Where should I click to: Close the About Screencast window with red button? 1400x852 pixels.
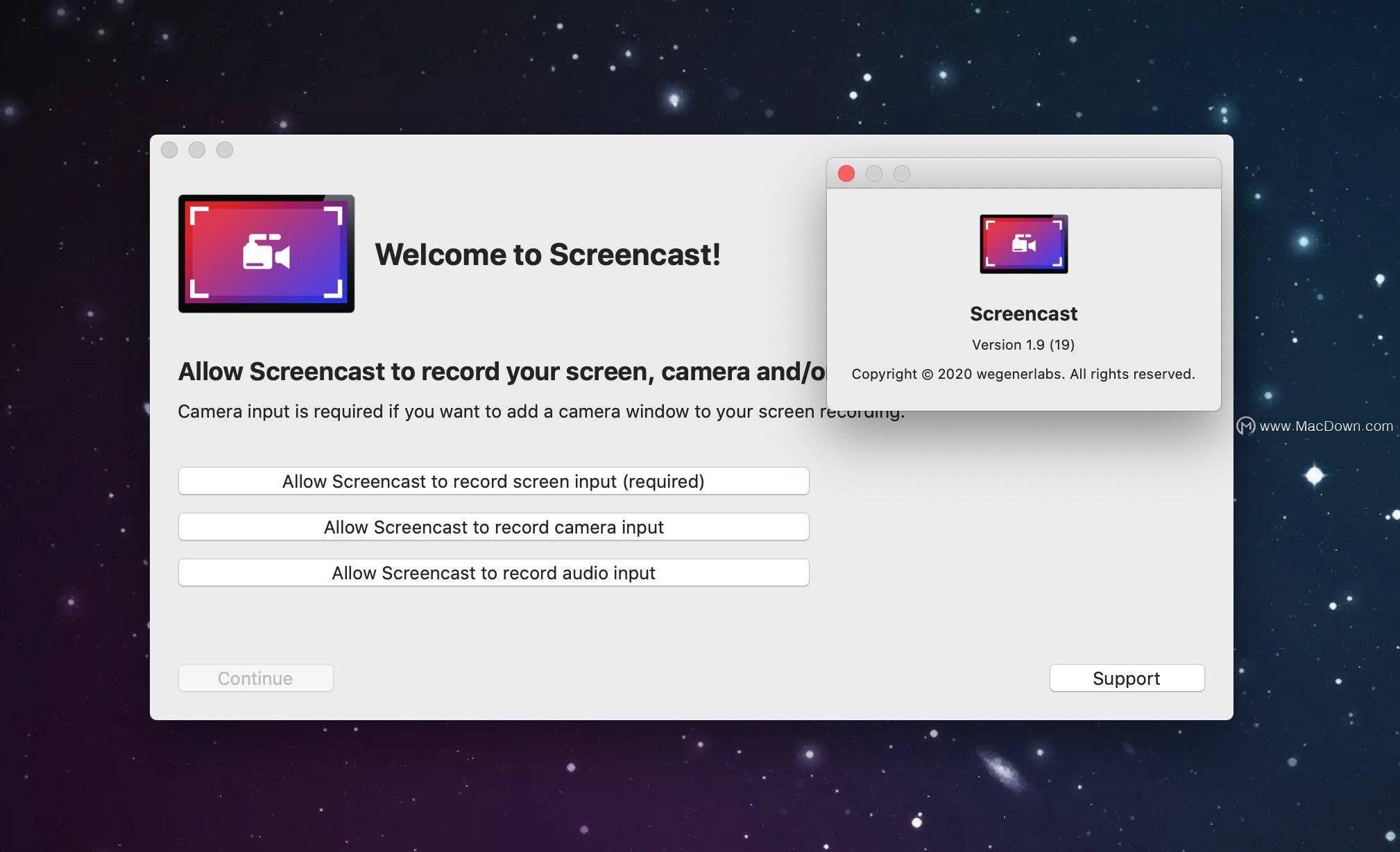[846, 173]
